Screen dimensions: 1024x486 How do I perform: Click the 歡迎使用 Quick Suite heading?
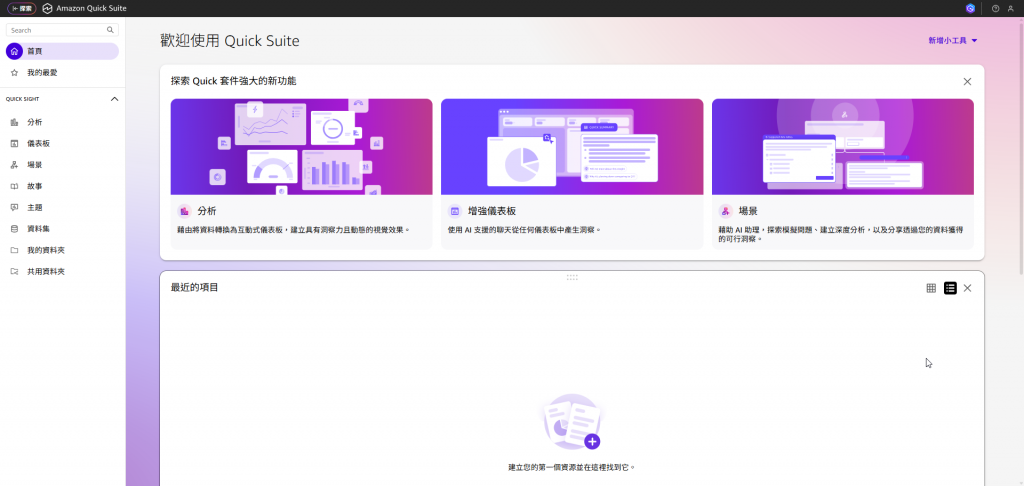pos(230,41)
